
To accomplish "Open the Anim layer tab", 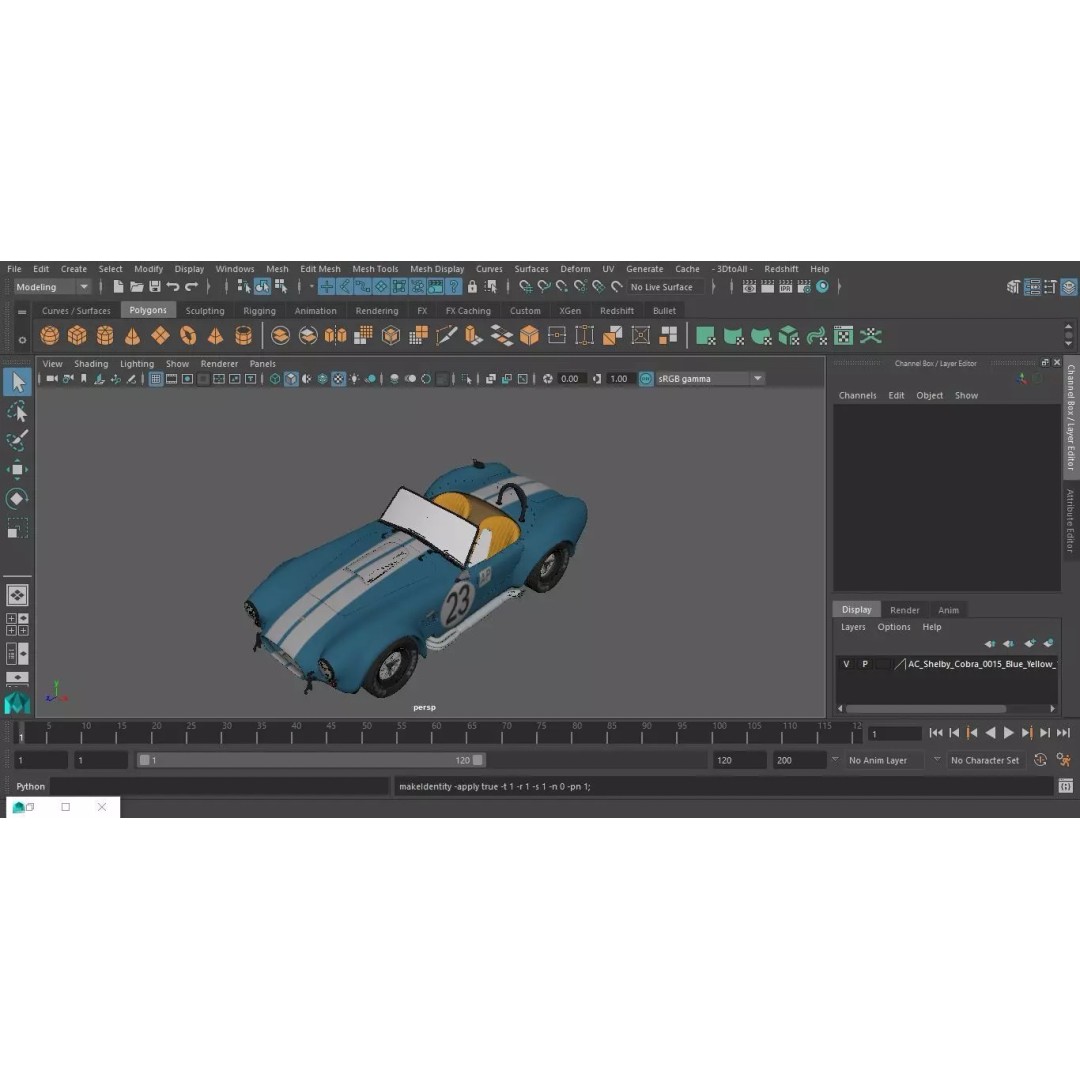I will (x=948, y=610).
